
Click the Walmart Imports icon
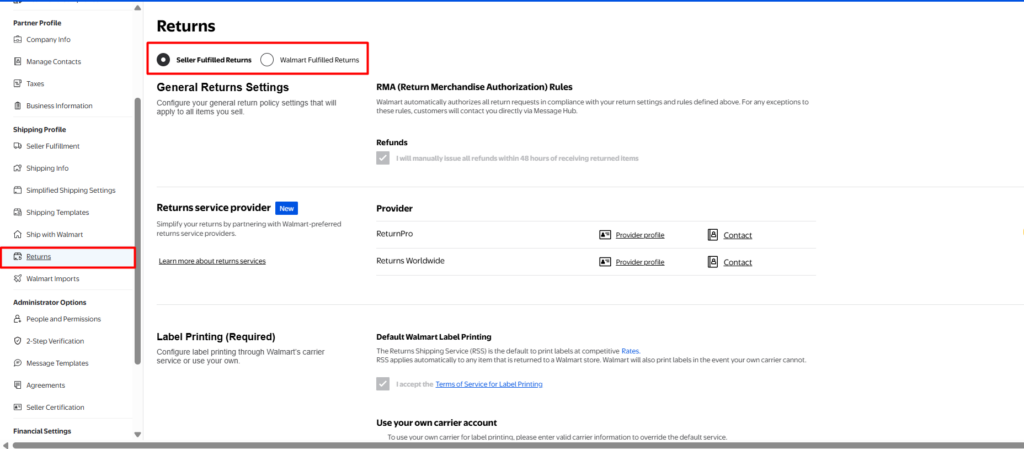coord(18,279)
